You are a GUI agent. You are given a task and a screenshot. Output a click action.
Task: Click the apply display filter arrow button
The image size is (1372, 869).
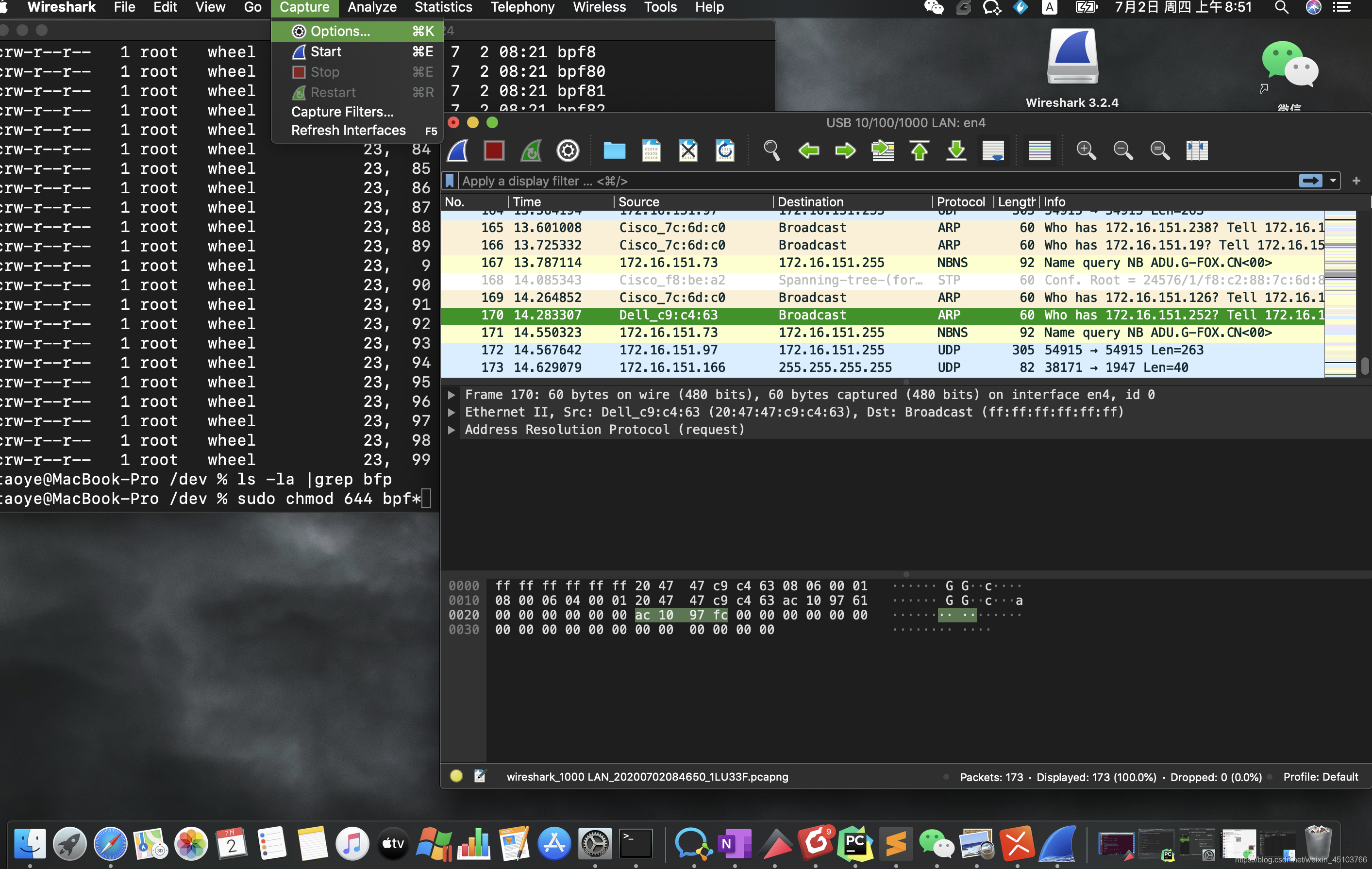coord(1310,181)
